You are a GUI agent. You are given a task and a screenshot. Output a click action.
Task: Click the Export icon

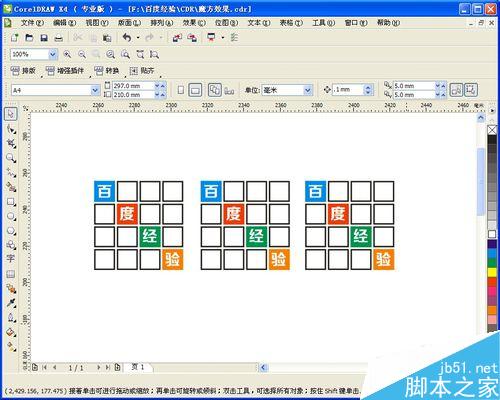tap(192, 38)
